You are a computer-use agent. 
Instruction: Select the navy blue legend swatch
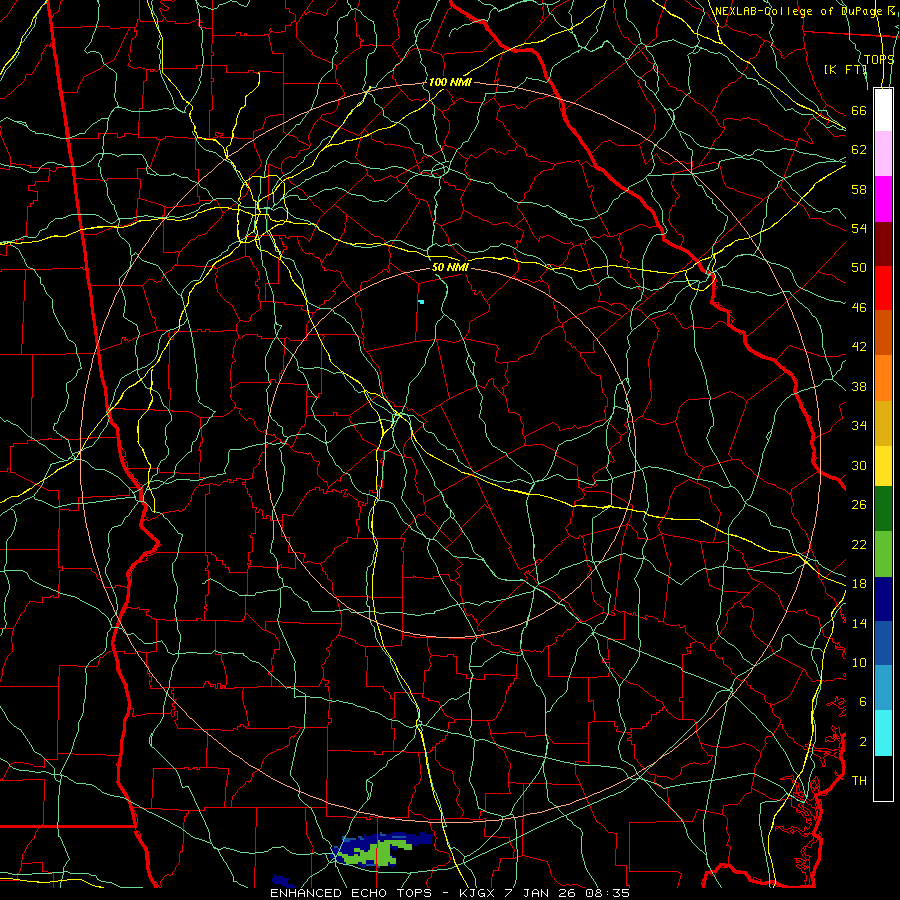[x=883, y=599]
